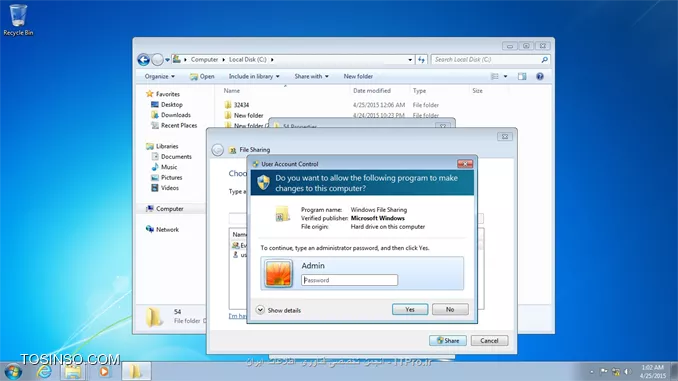Cancel the File Sharing dialog
The height and width of the screenshot is (381, 678).
pos(489,340)
